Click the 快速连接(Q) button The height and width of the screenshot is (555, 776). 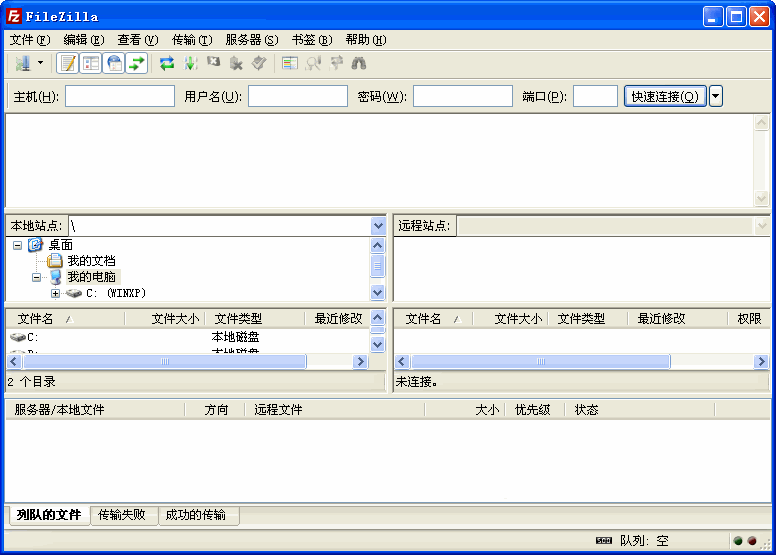pyautogui.click(x=665, y=96)
